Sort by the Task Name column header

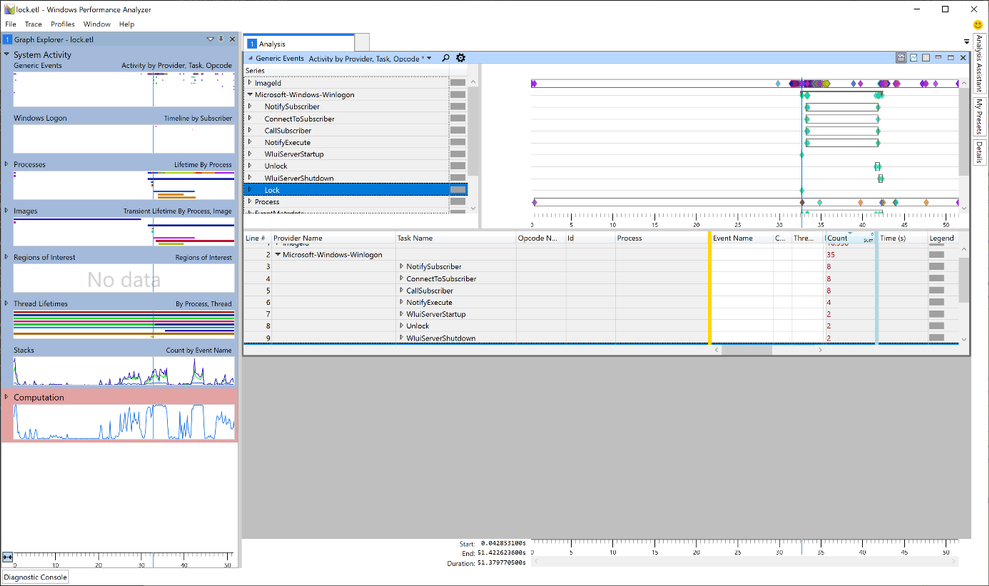coord(455,238)
